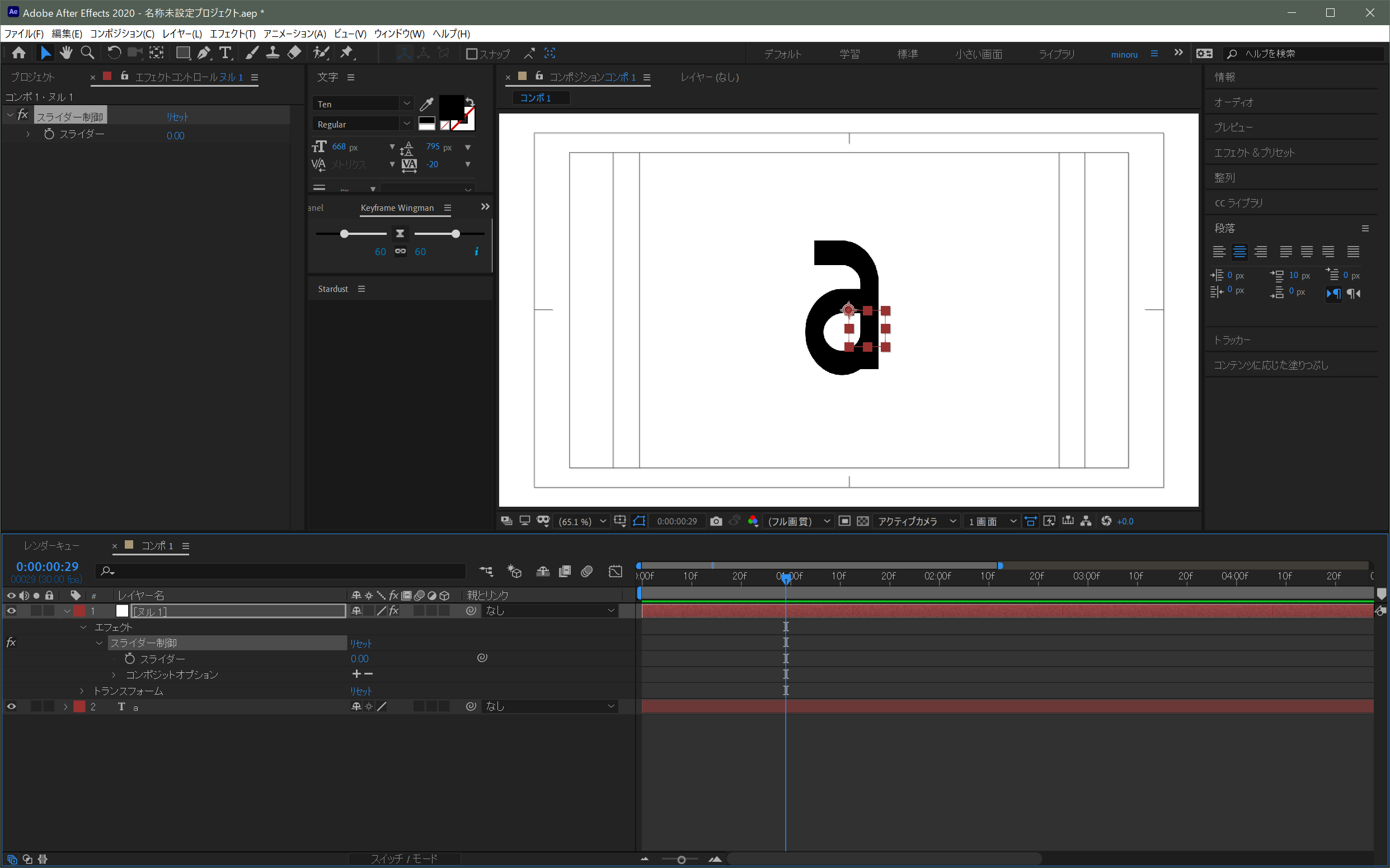Select the Roto Brush tool
1390x868 pixels.
(321, 53)
